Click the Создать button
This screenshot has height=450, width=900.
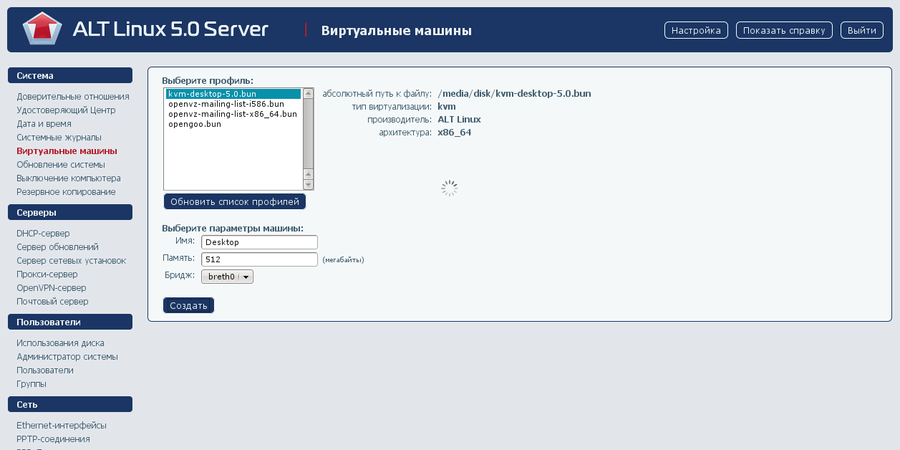point(188,305)
